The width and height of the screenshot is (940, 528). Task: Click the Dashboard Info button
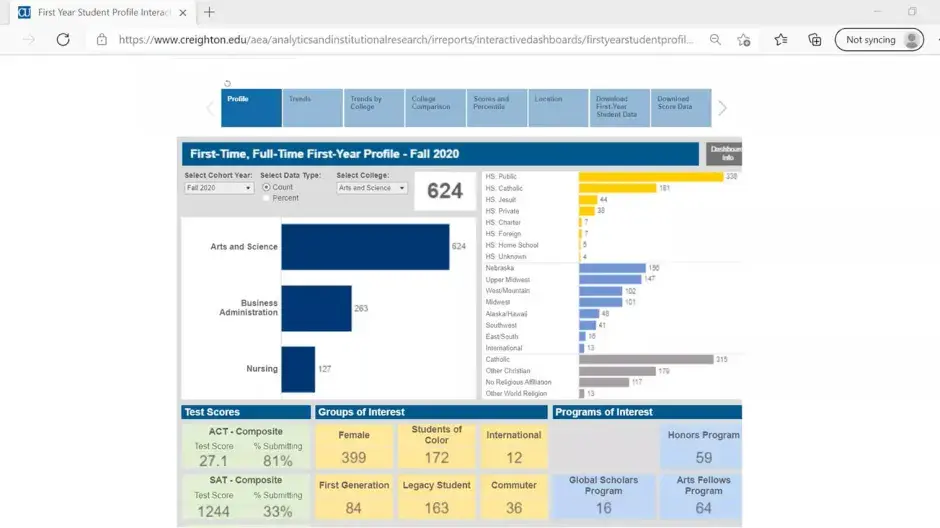pos(723,154)
